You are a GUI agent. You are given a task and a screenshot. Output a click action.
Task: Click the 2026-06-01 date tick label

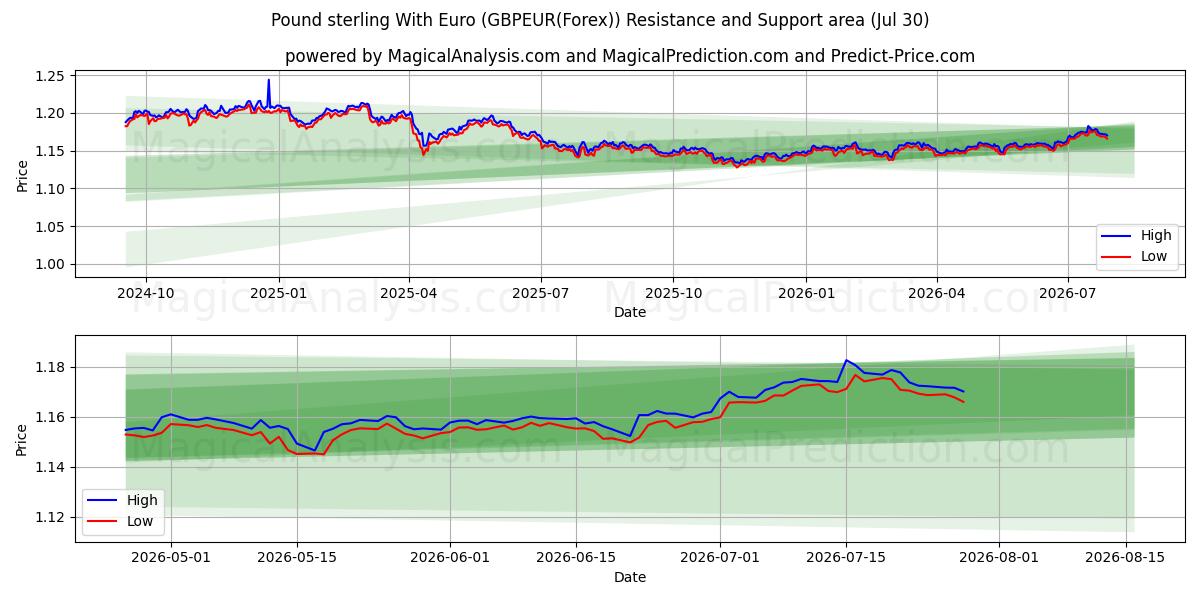450,558
